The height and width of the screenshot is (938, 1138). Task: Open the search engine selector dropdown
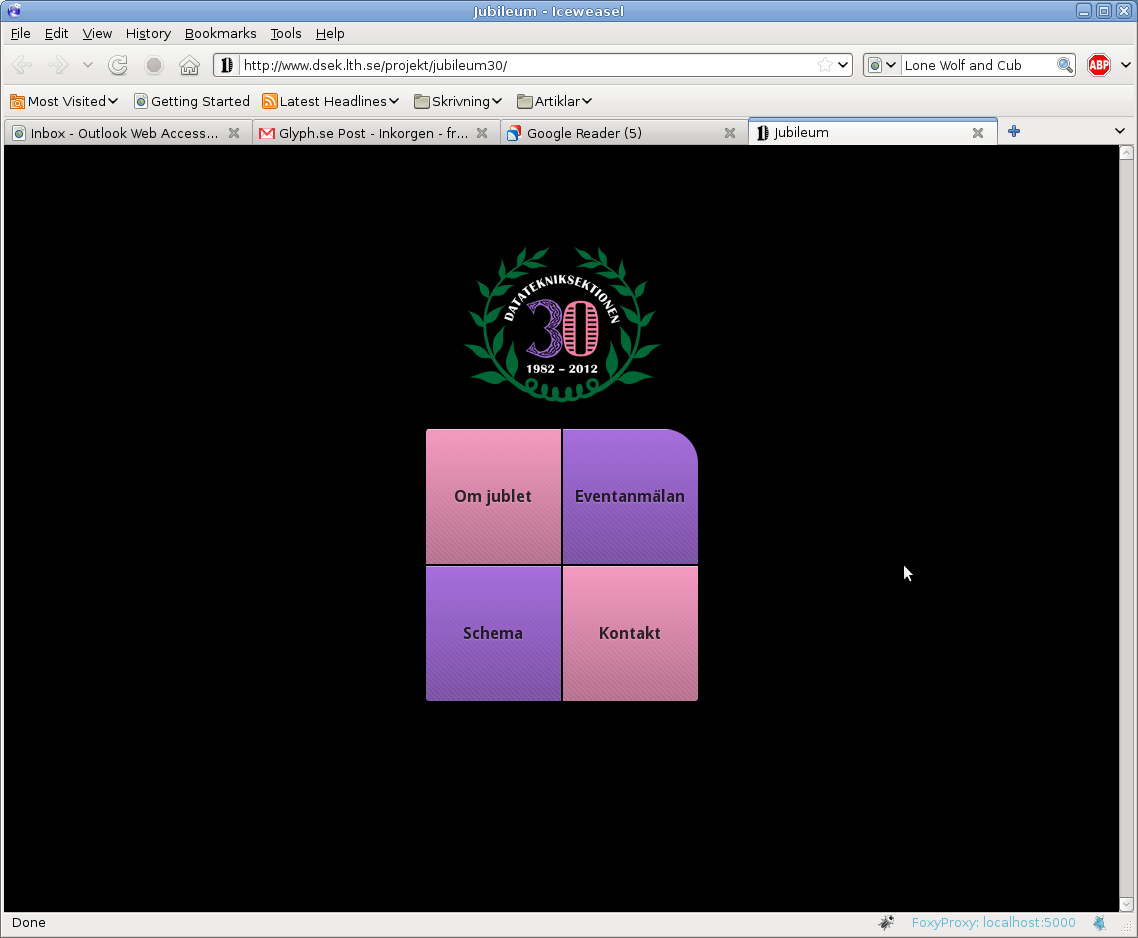pos(882,65)
